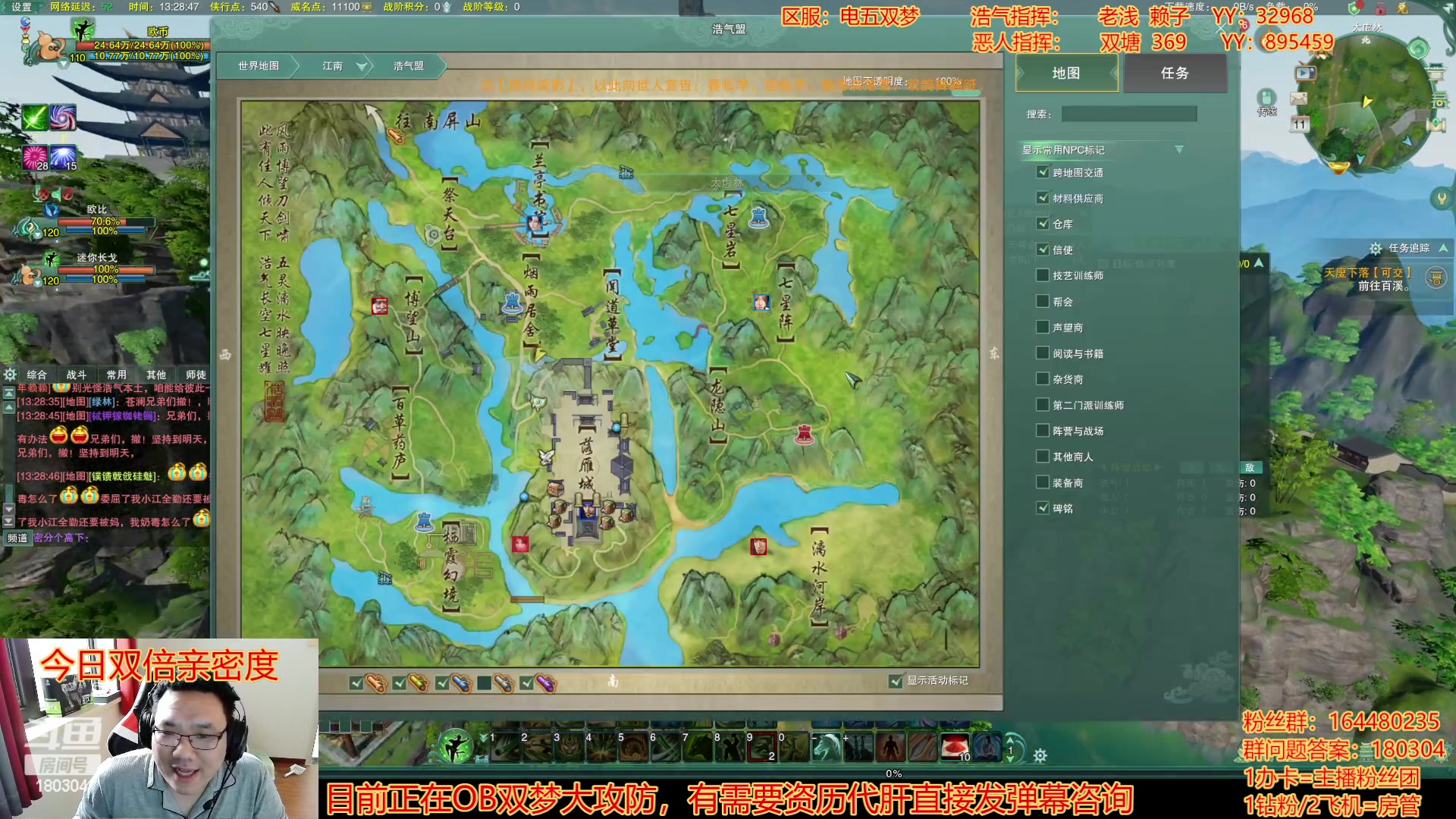Viewport: 1456px width, 819px height.
Task: Click the qinggong stance round icon
Action: 456,746
